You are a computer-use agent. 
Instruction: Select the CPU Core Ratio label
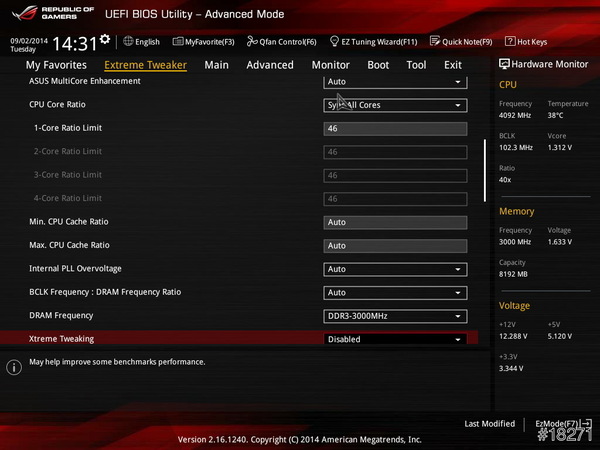point(57,104)
